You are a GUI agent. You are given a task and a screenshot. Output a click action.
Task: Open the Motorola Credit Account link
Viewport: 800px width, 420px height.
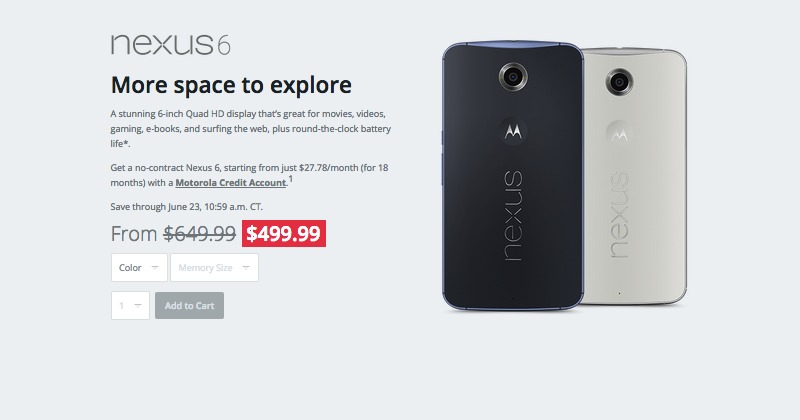click(x=231, y=183)
